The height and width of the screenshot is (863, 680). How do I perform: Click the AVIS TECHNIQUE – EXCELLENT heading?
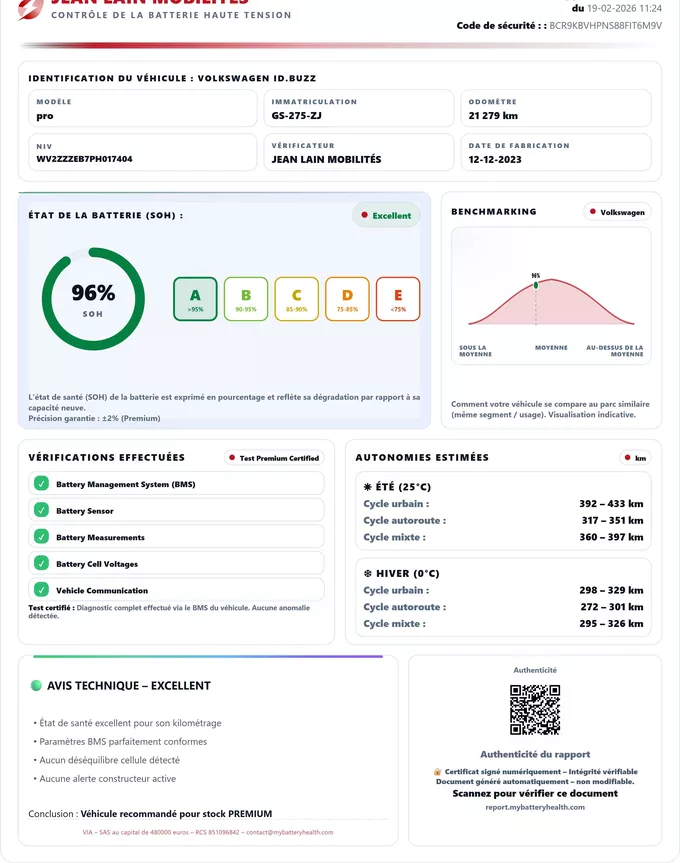coord(129,686)
